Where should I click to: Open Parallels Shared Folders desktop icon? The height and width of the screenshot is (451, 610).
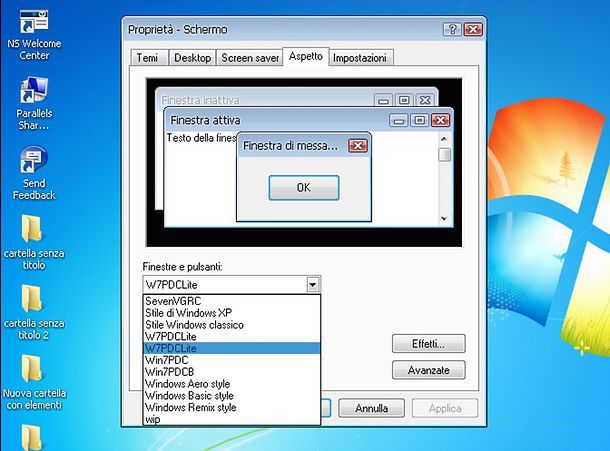(34, 103)
